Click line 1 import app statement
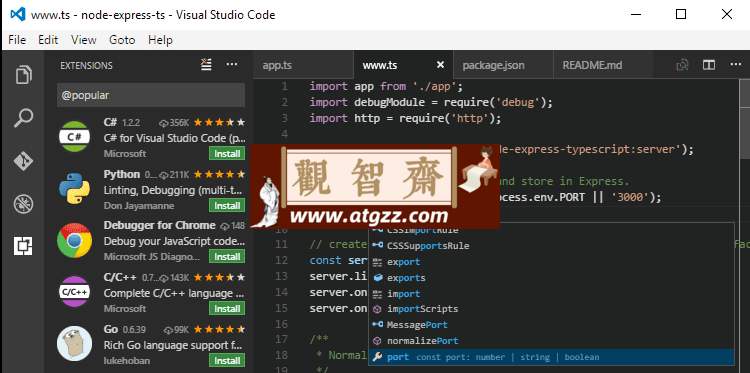 (386, 87)
